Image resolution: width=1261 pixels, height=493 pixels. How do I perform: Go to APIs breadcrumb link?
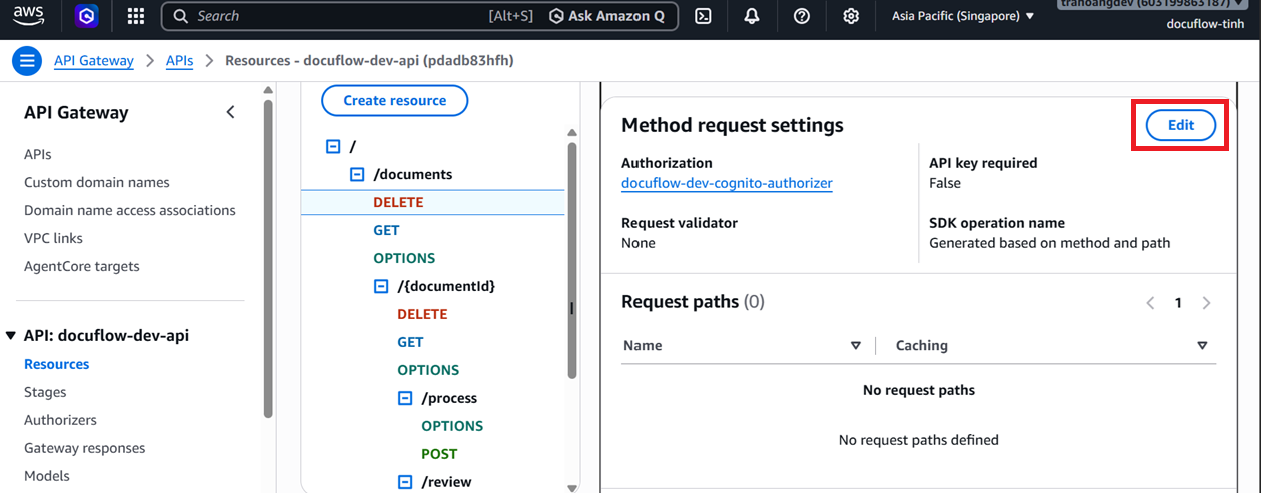(180, 60)
